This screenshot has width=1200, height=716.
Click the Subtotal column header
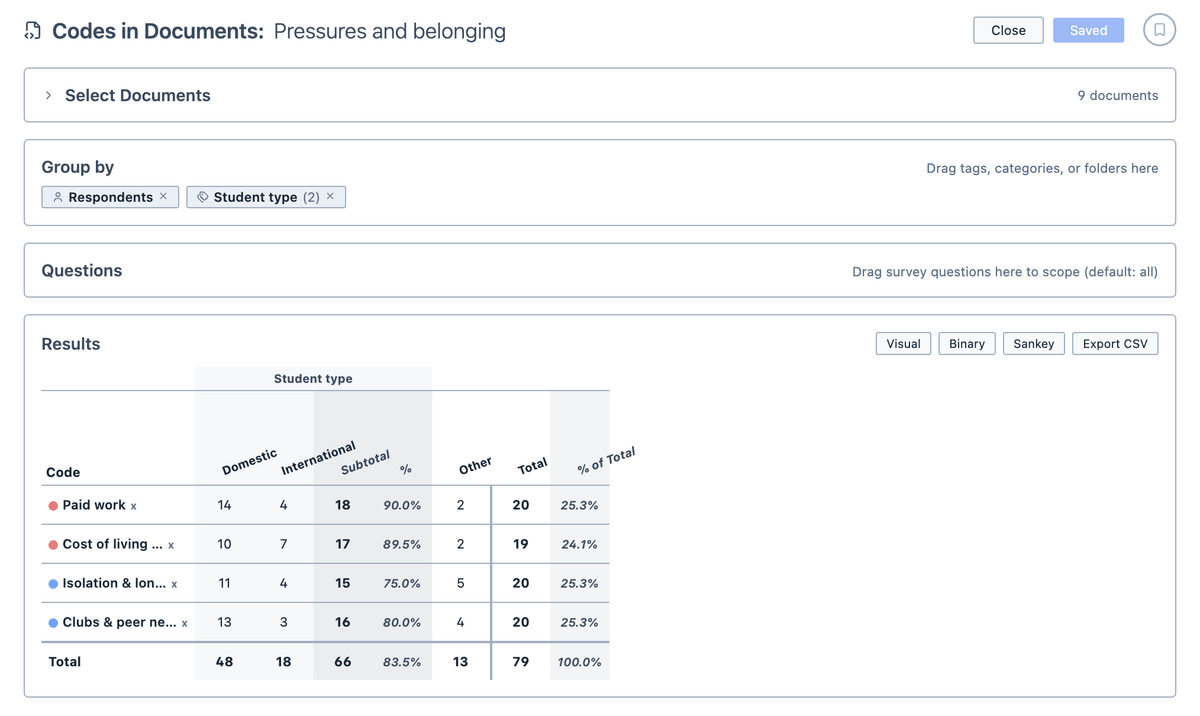click(365, 463)
